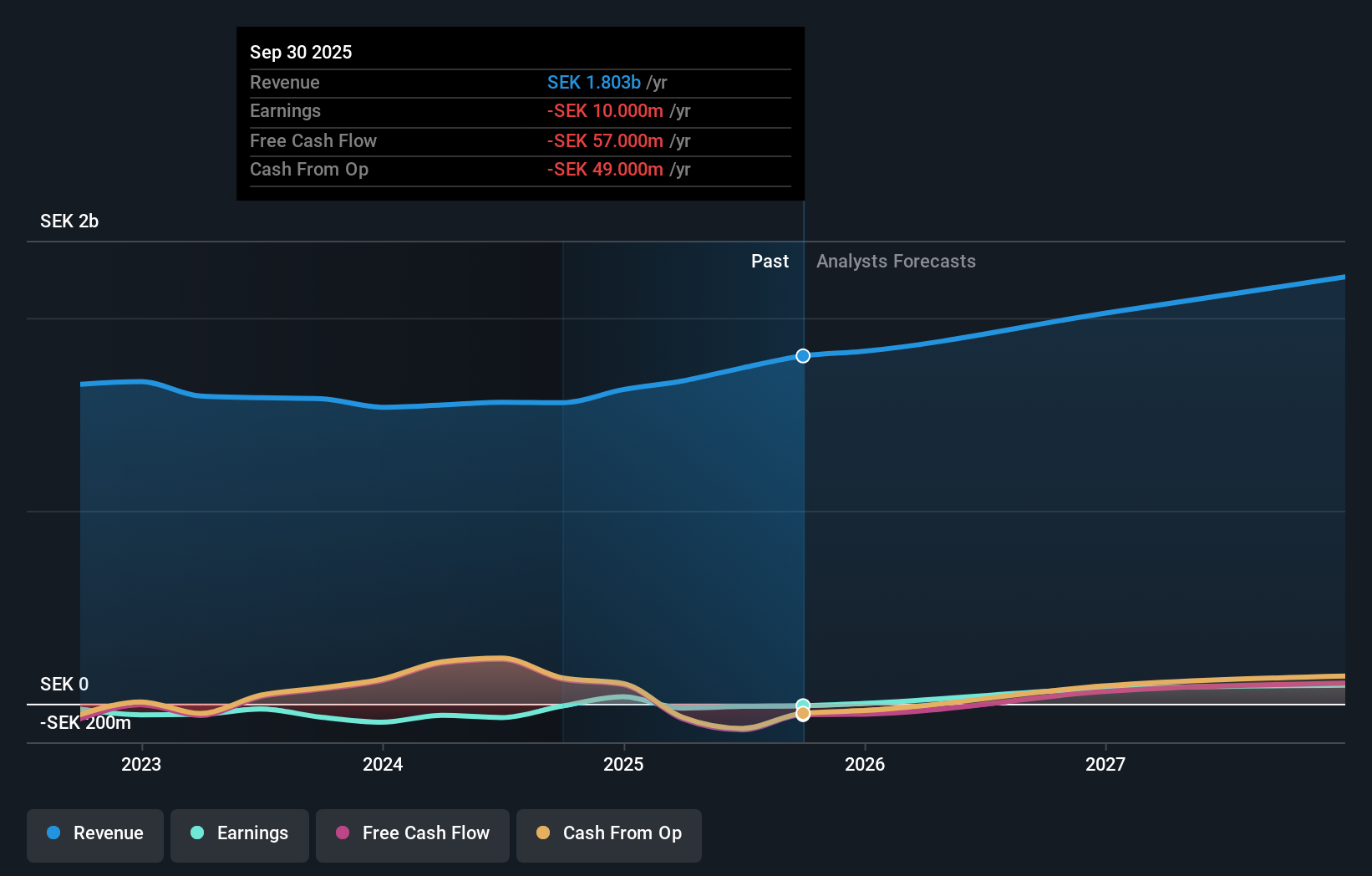
Task: Click the Earnings row in the tooltip
Action: tap(520, 110)
